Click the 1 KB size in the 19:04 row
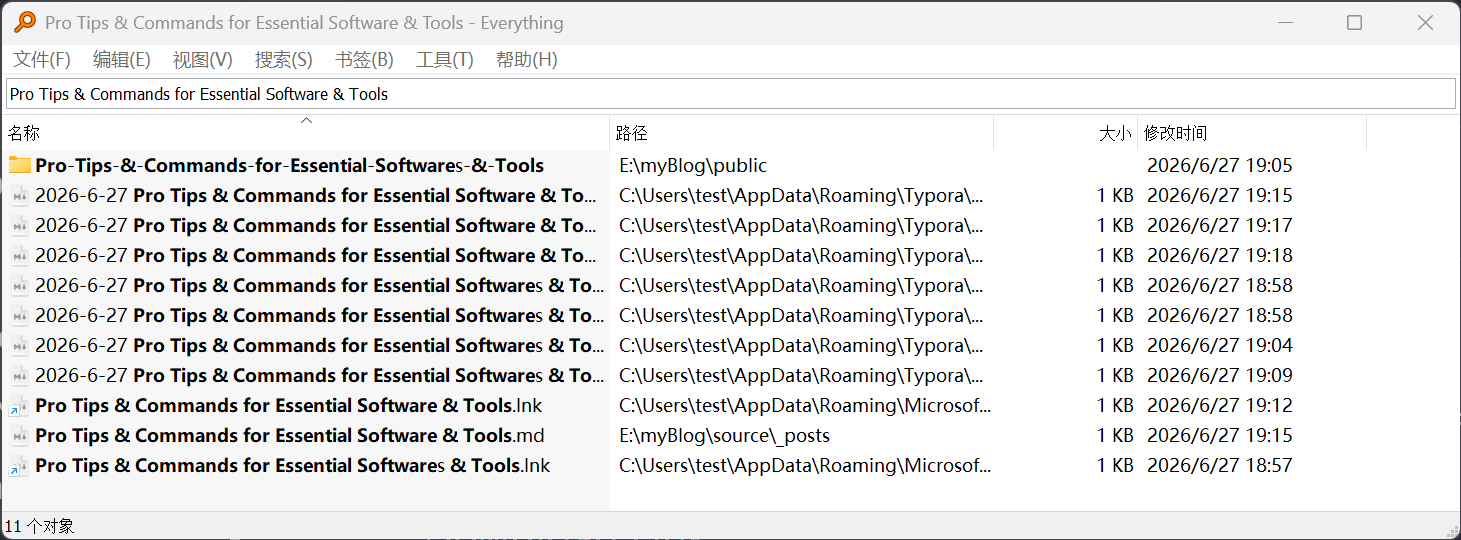This screenshot has width=1461, height=540. 1115,345
